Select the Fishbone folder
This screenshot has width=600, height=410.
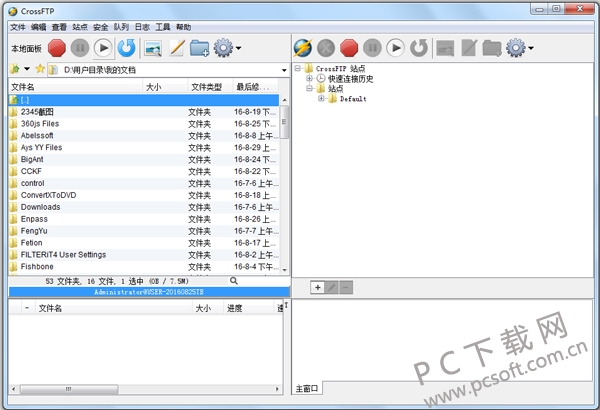[144, 266]
